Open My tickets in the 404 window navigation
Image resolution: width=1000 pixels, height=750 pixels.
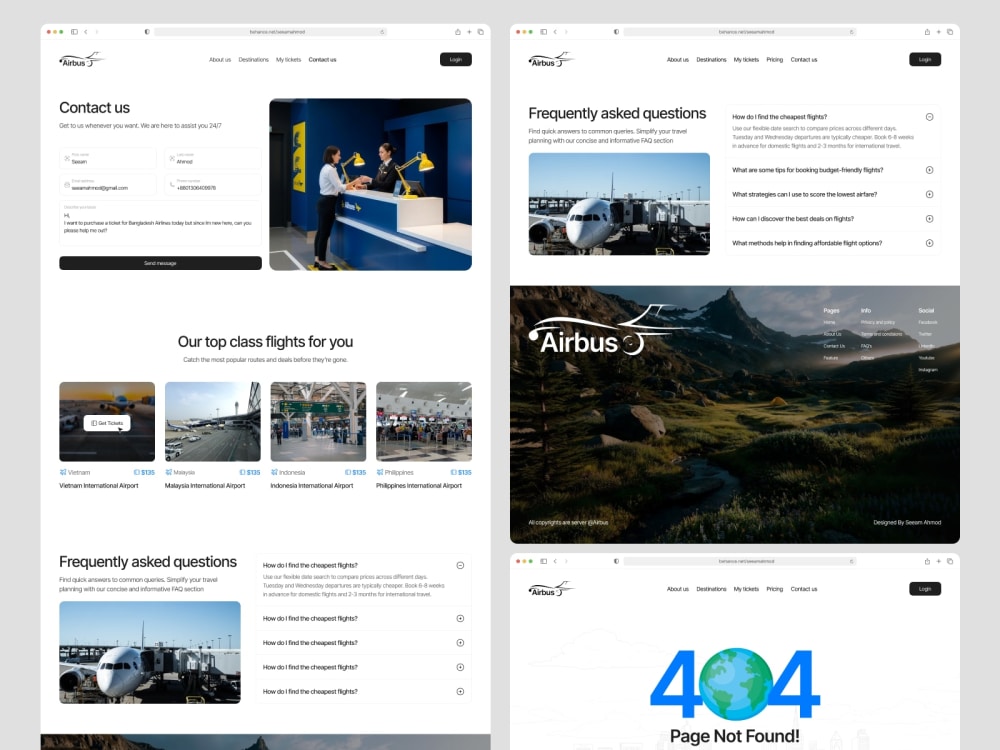[x=746, y=589]
